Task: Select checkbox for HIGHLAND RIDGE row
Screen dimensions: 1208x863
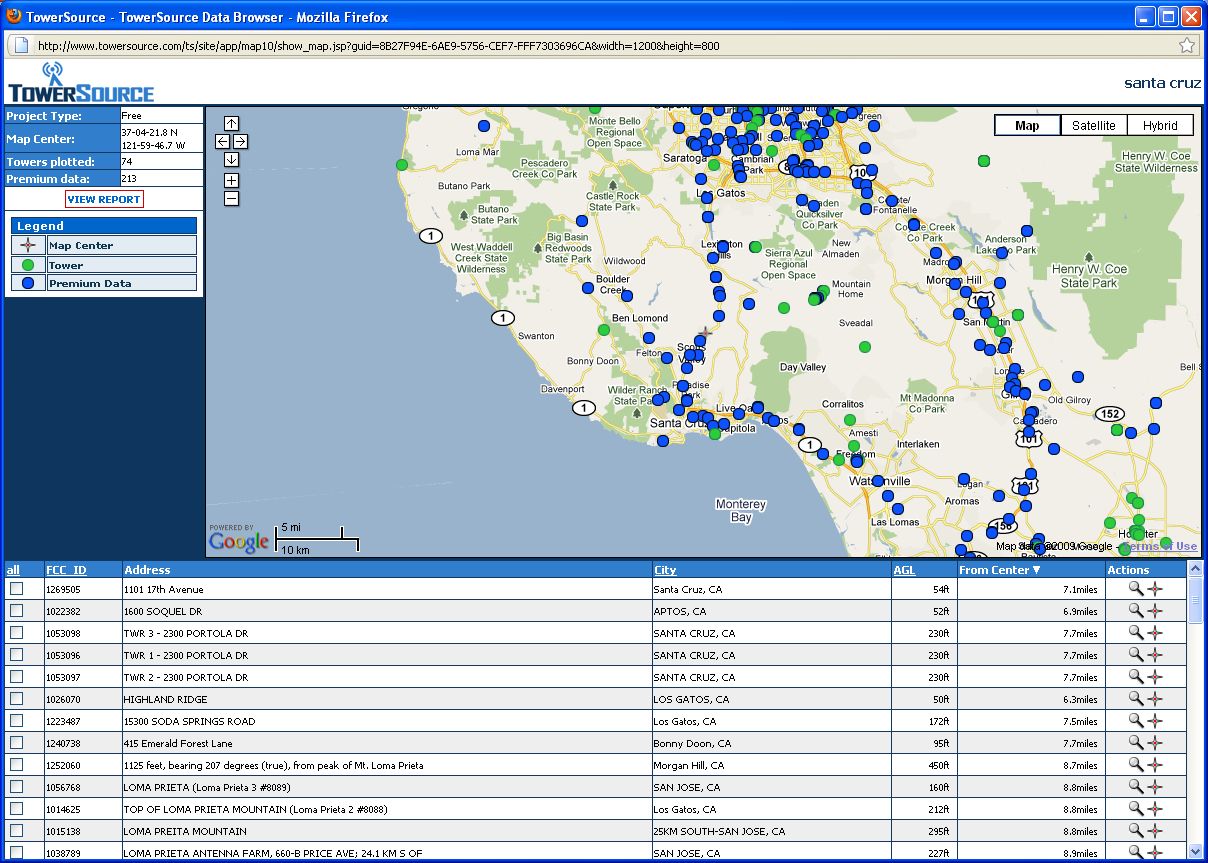Action: click(x=16, y=699)
